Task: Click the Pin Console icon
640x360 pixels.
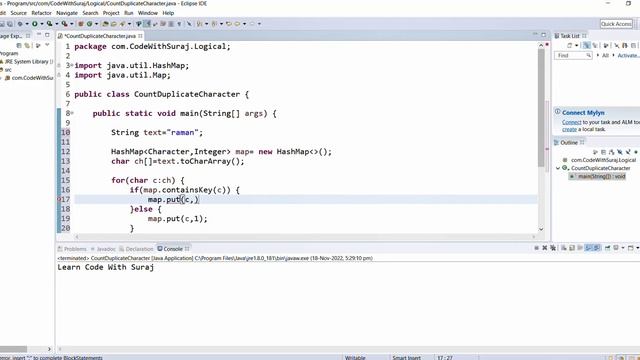Action: tap(607, 248)
